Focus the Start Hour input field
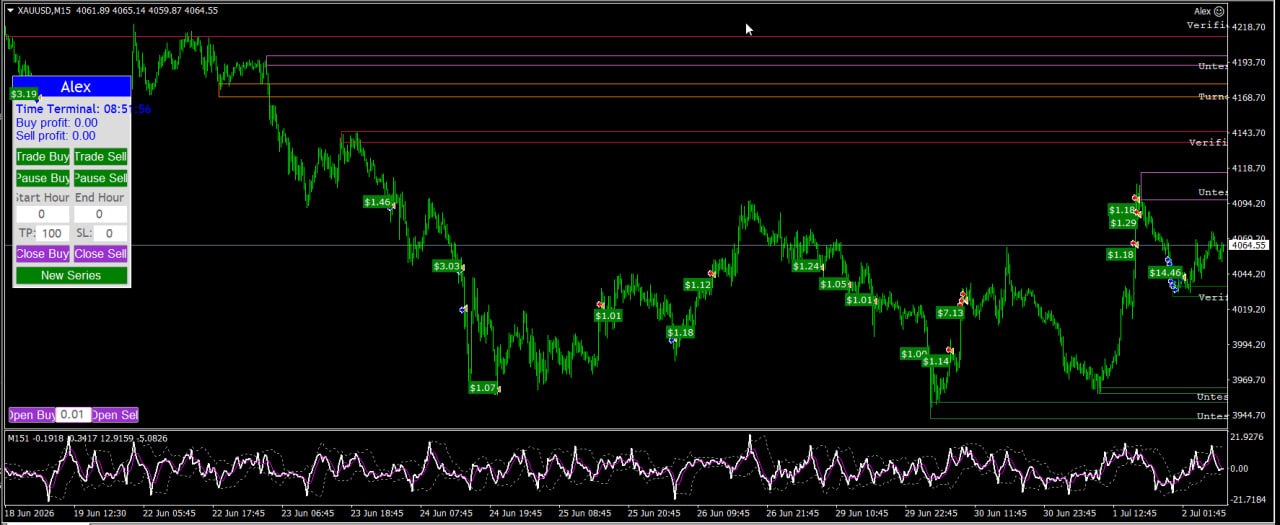Viewport: 1280px width, 525px height. [42, 214]
